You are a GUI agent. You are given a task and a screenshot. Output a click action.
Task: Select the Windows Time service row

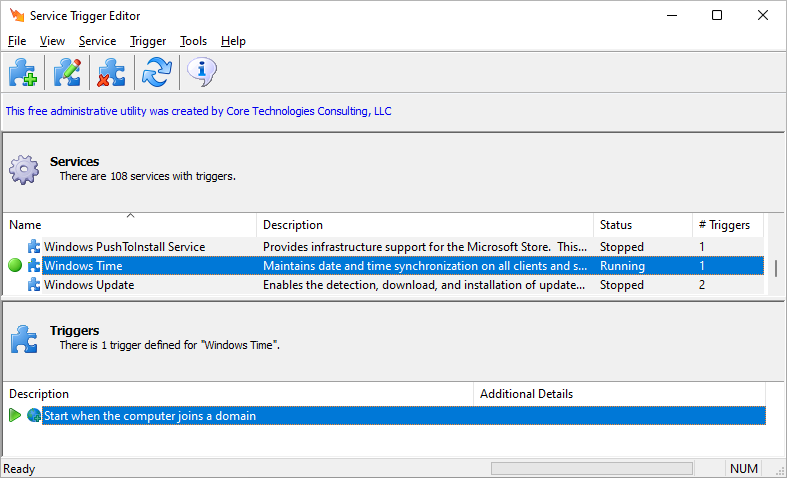pos(383,266)
